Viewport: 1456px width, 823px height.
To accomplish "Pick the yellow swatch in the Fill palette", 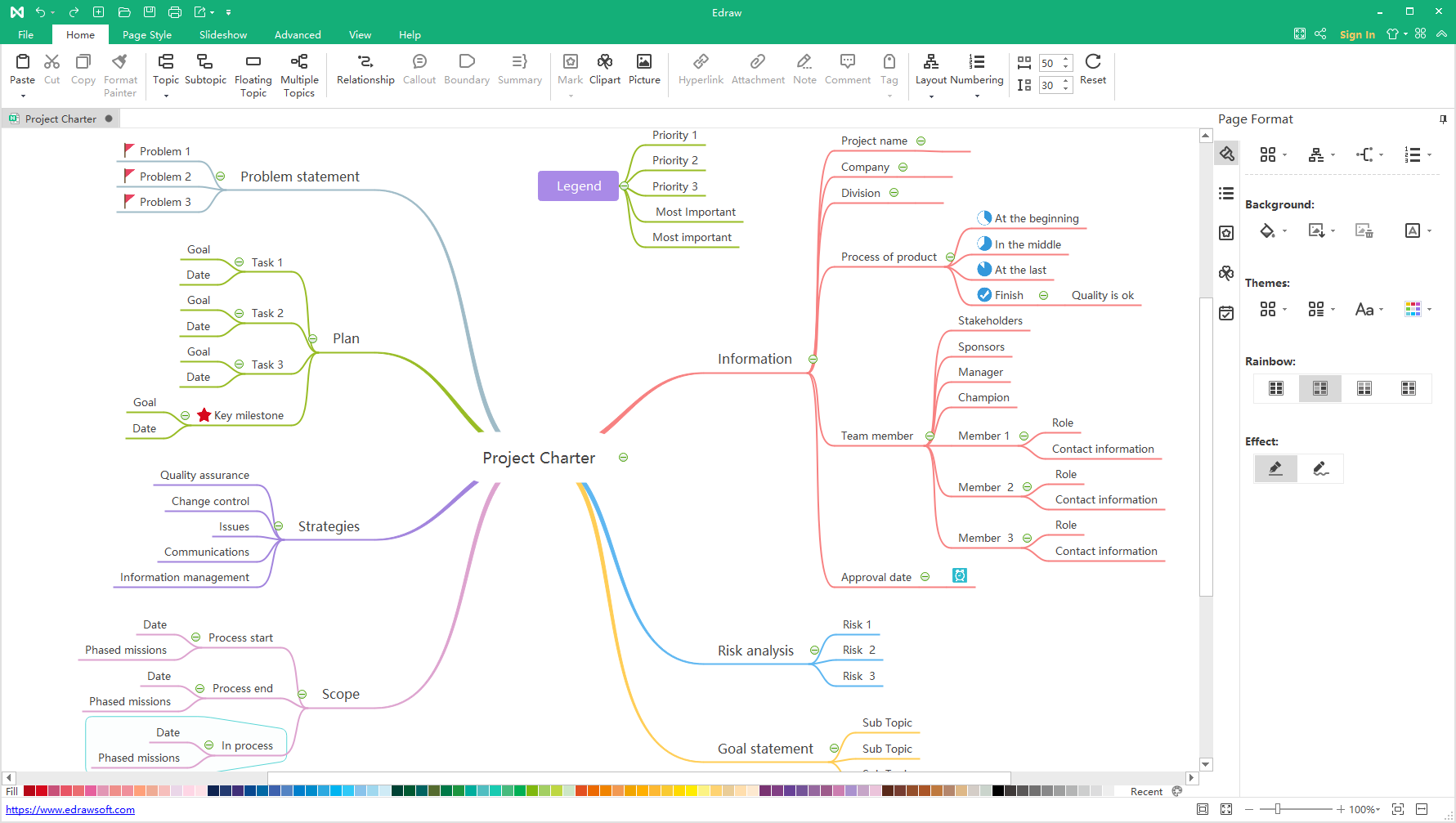I will (692, 791).
